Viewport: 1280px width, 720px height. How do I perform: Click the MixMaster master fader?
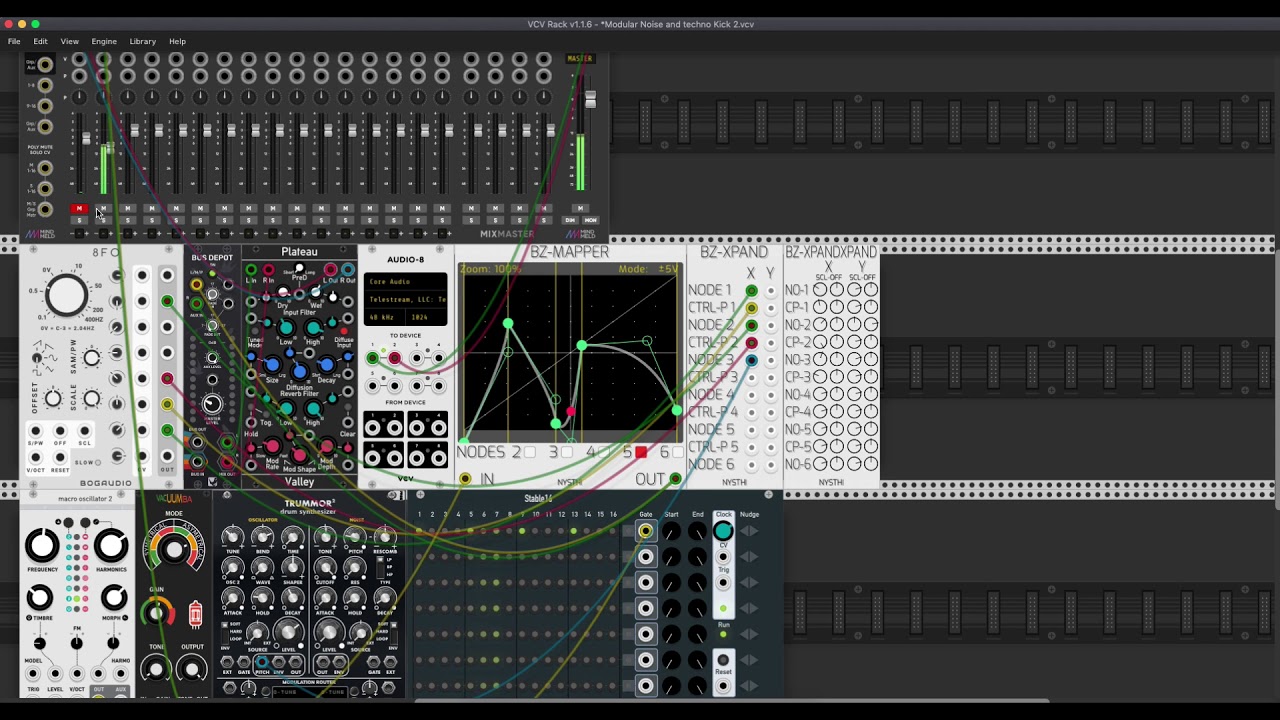point(590,99)
